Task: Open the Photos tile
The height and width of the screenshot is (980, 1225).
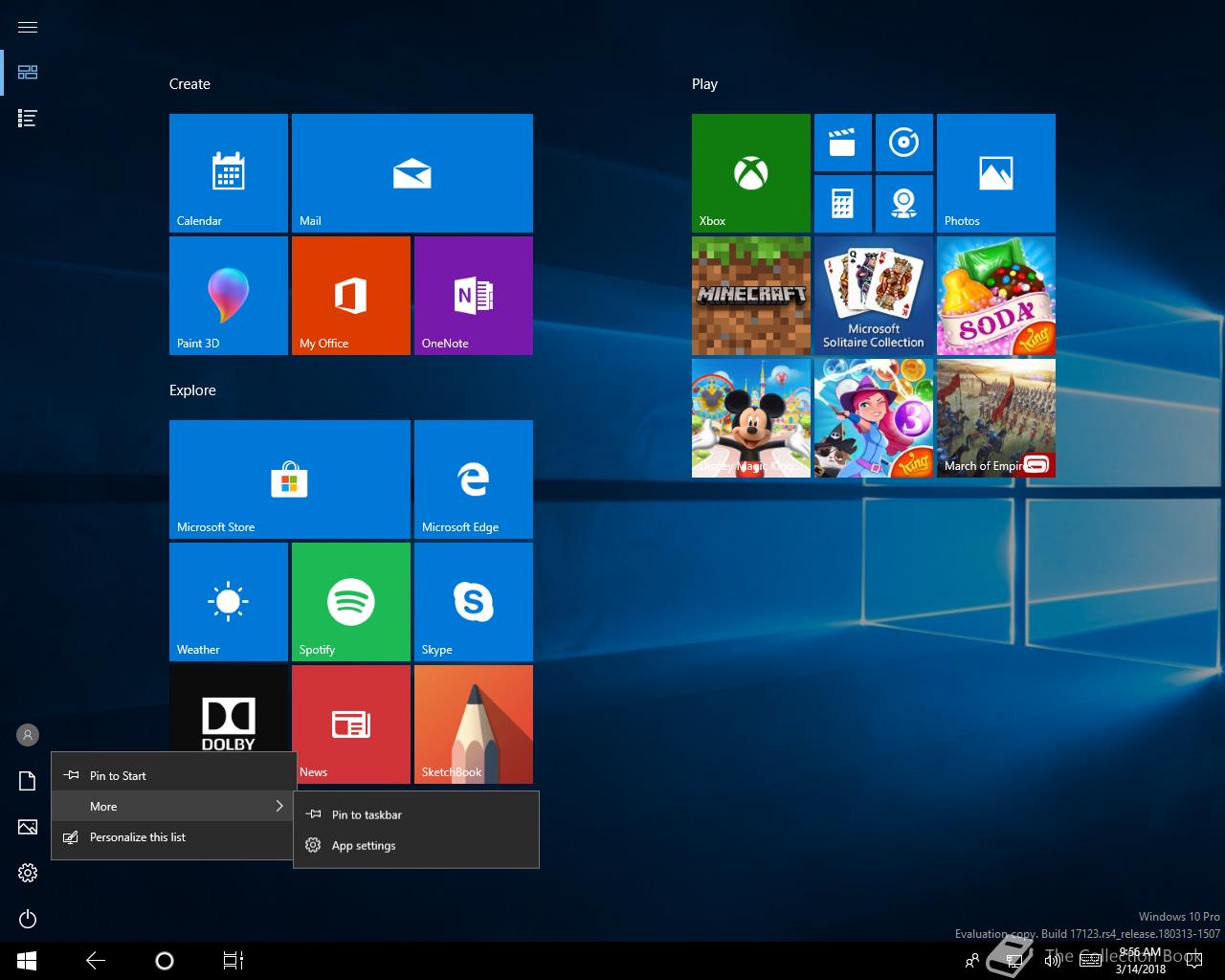Action: click(996, 173)
